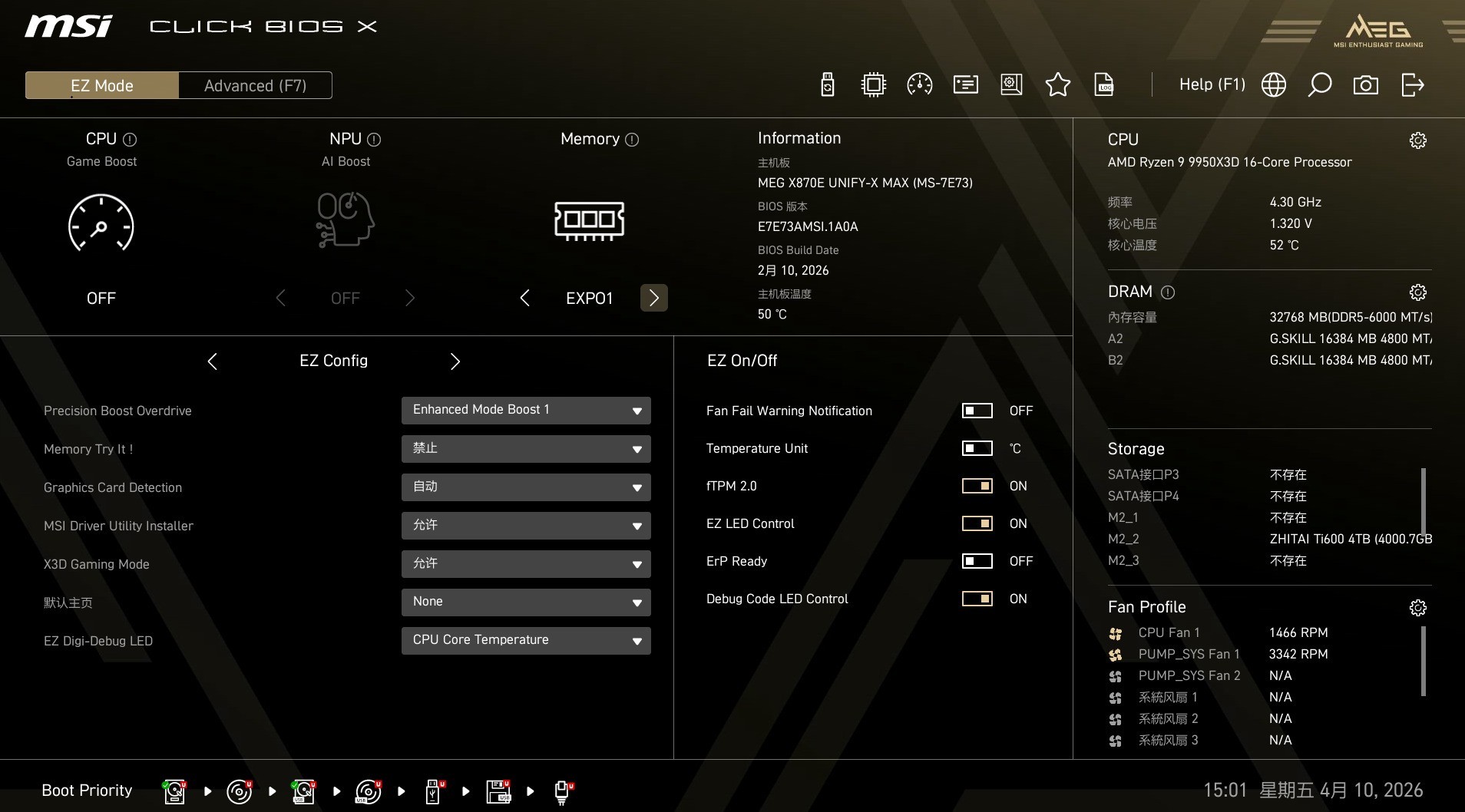The width and height of the screenshot is (1465, 812).
Task: Advance Memory EXPO profile with right arrow
Action: coord(653,298)
